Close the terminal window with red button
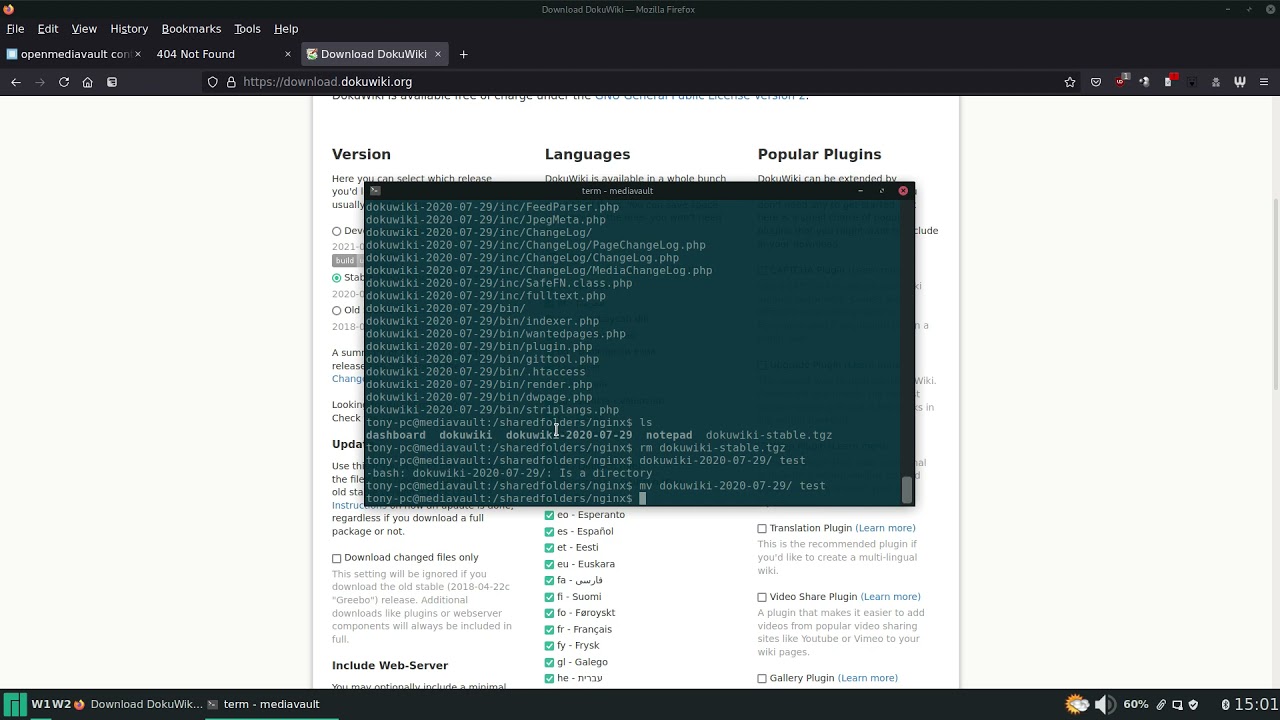Image resolution: width=1280 pixels, height=720 pixels. (x=903, y=190)
